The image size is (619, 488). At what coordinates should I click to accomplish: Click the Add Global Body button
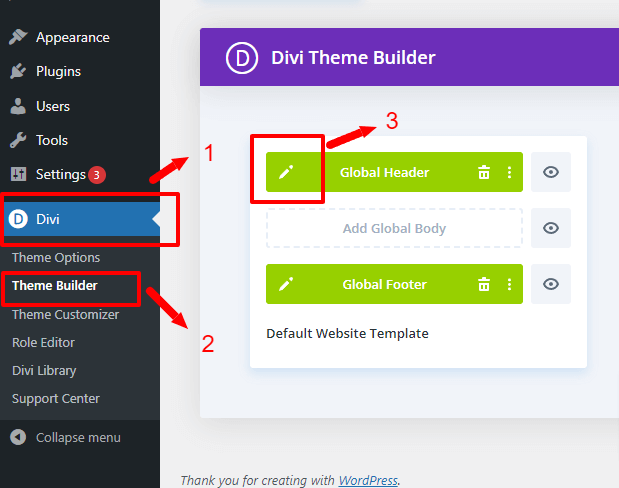(394, 228)
